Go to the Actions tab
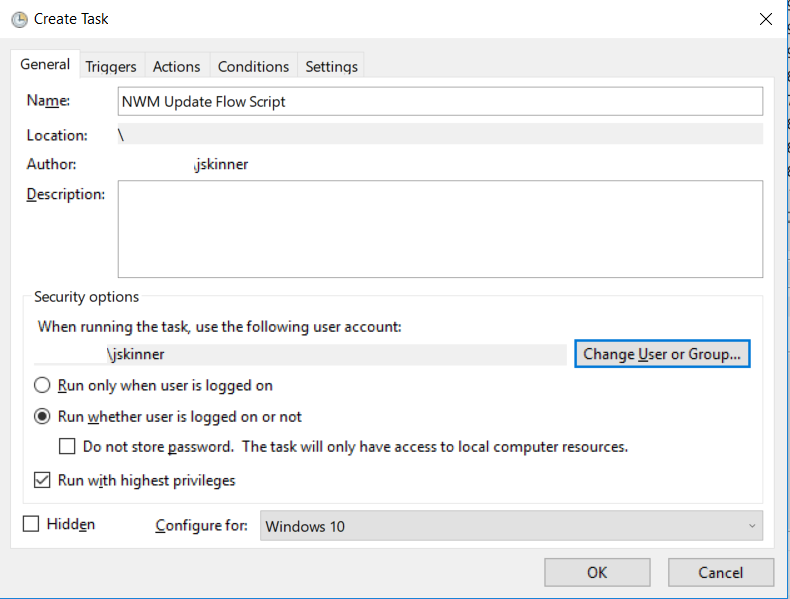 click(x=176, y=66)
